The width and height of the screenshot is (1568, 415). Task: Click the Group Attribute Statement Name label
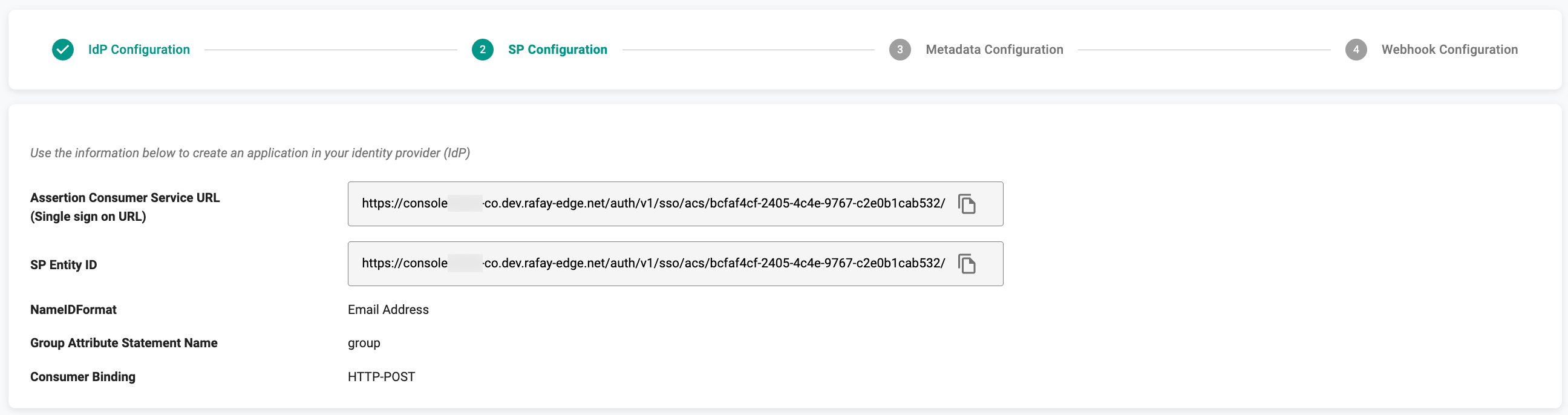[x=123, y=343]
